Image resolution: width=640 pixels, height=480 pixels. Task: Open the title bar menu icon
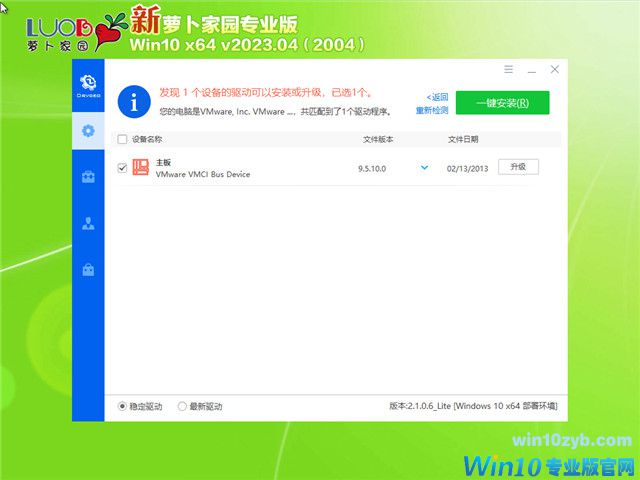[509, 70]
